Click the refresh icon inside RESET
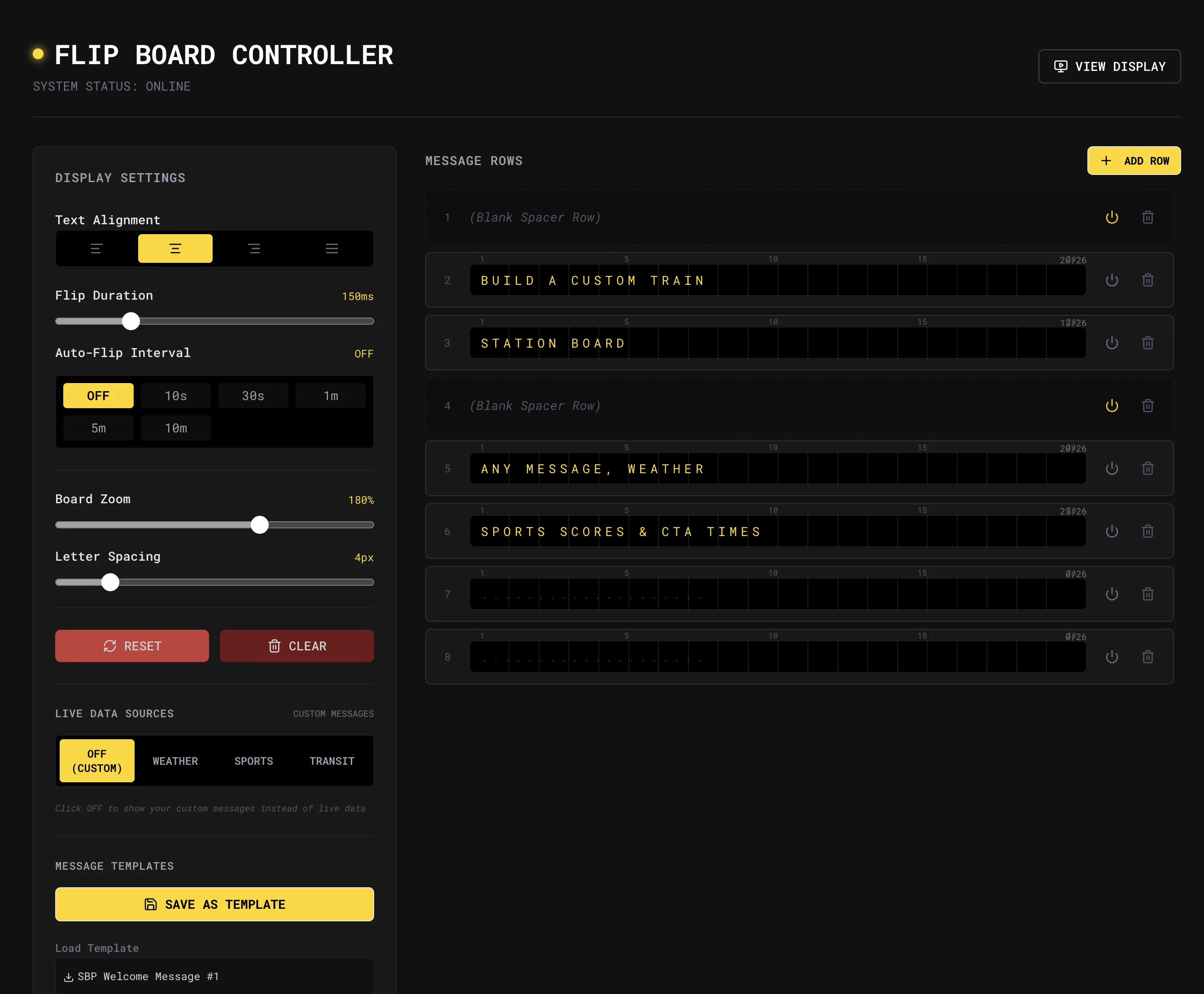Screen dimensions: 1204x994 tap(109, 646)
